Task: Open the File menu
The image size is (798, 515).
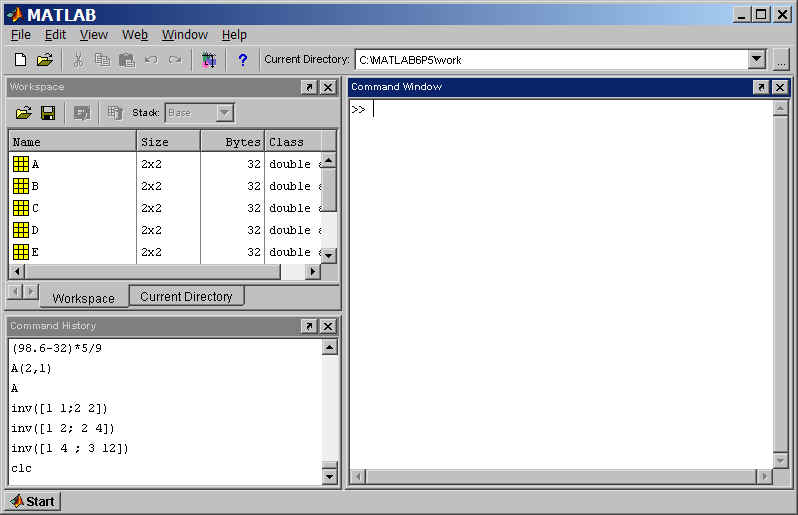Action: click(x=21, y=35)
